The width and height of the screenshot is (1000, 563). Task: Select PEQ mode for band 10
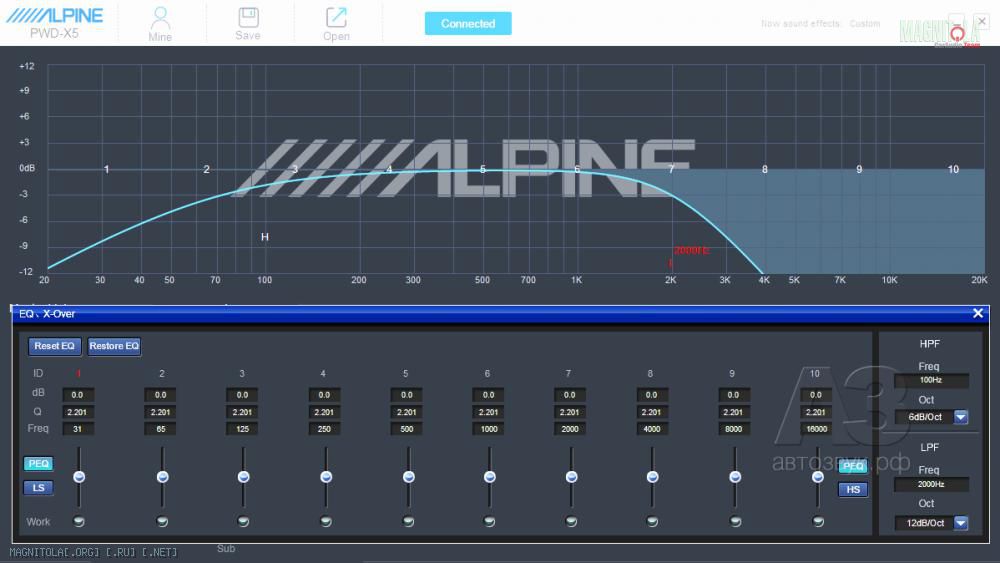click(x=853, y=466)
